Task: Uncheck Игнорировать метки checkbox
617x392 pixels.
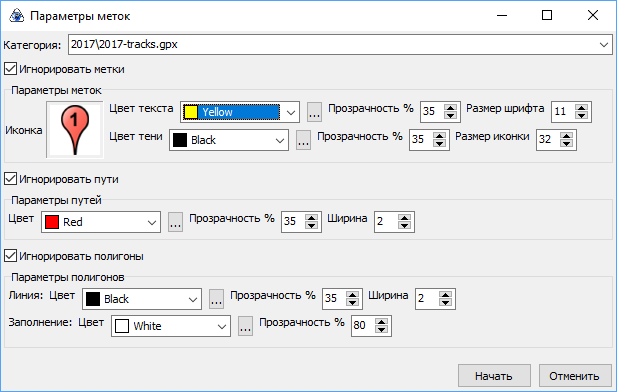Action: 10,69
